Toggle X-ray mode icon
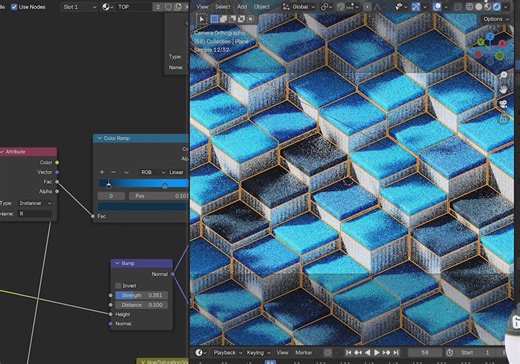The width and height of the screenshot is (520, 364). click(458, 7)
